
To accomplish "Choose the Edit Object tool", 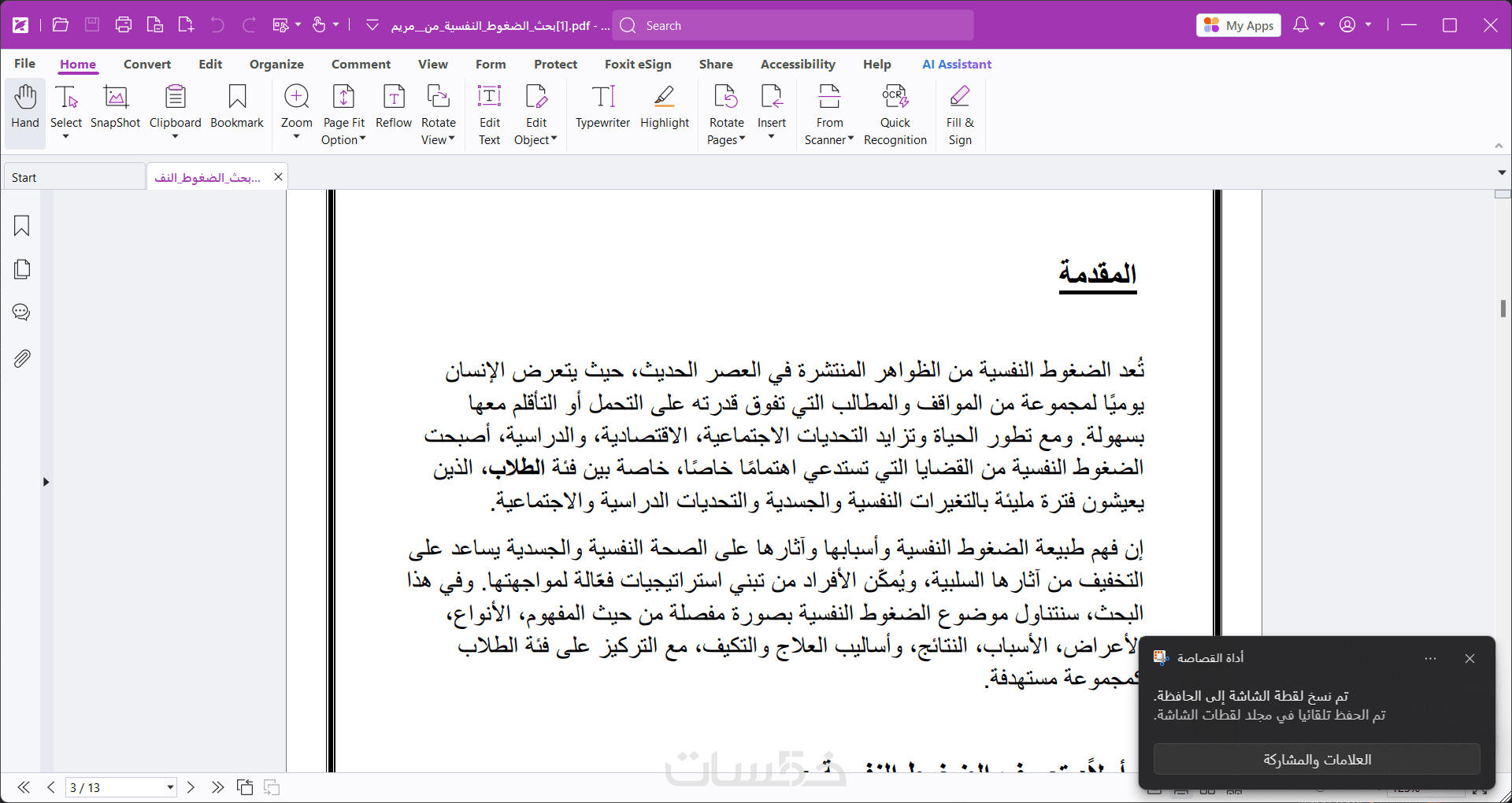I will (536, 115).
